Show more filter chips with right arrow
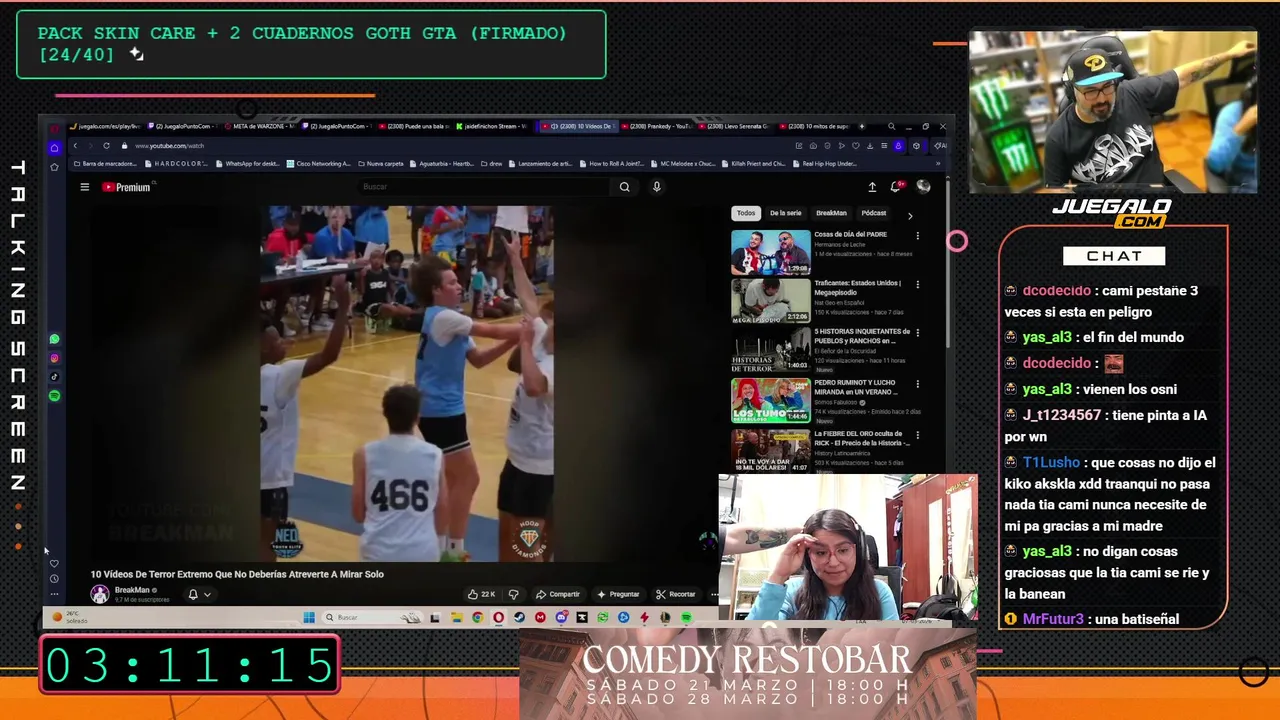This screenshot has width=1280, height=720. pos(910,214)
